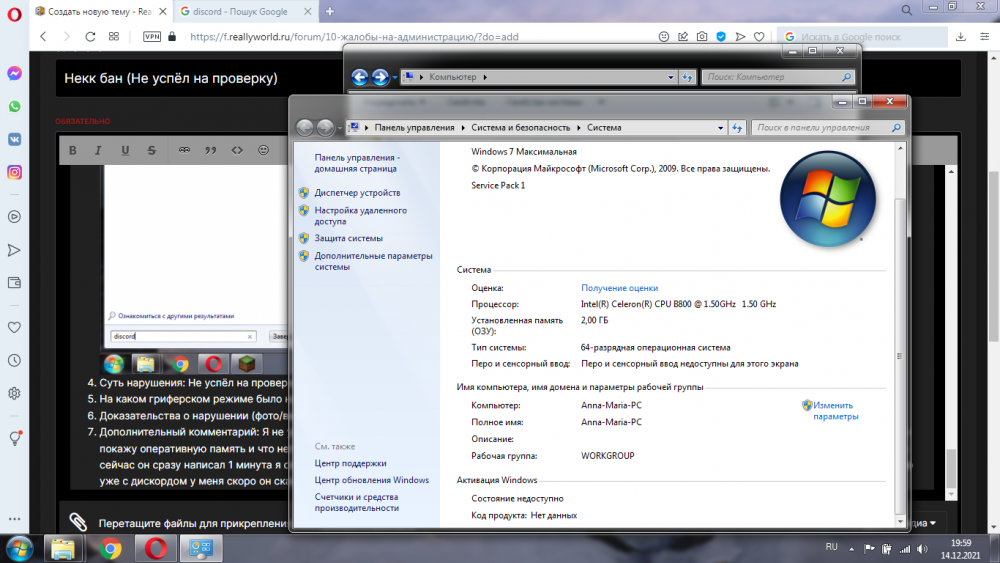Click the bookmark heart in the address bar
1000x563 pixels.
[x=759, y=37]
